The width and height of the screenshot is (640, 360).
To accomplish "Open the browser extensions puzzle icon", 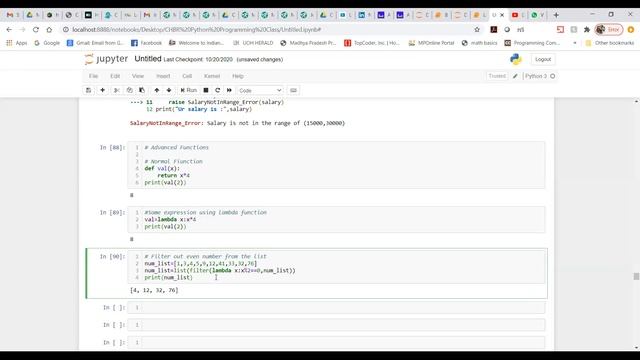I will point(587,29).
